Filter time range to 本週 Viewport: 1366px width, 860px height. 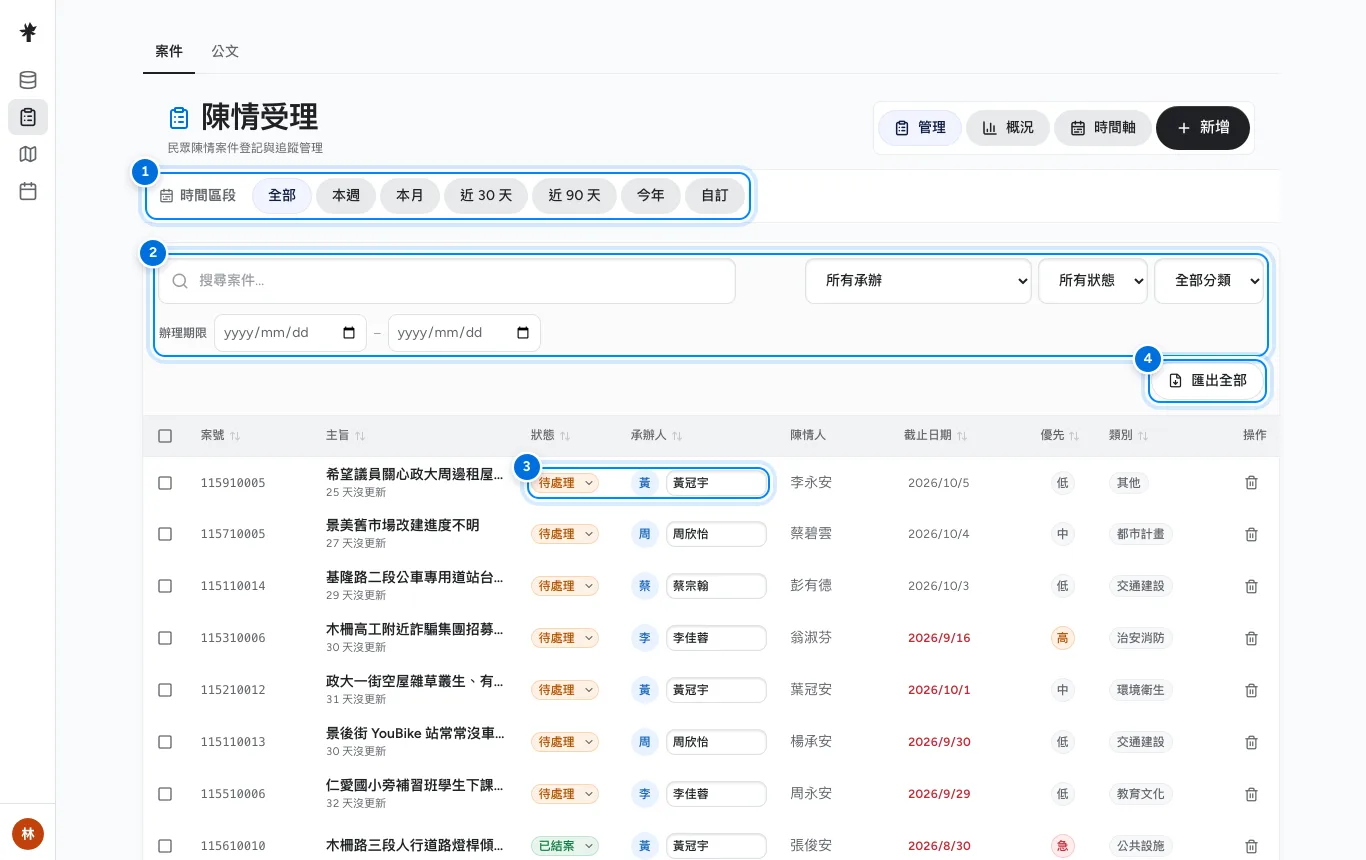pos(346,196)
